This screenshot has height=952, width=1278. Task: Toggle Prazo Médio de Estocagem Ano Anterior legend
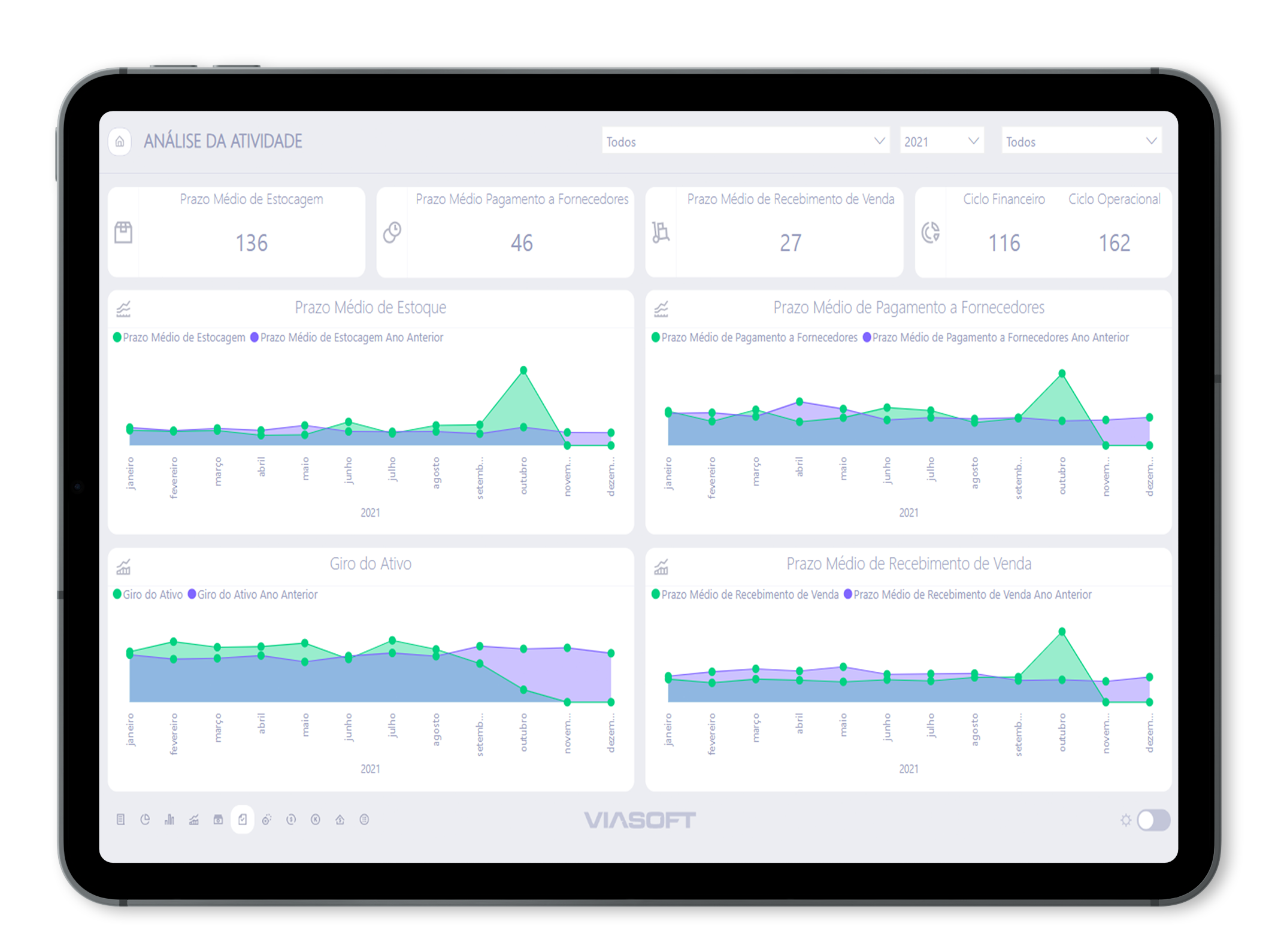tap(347, 338)
